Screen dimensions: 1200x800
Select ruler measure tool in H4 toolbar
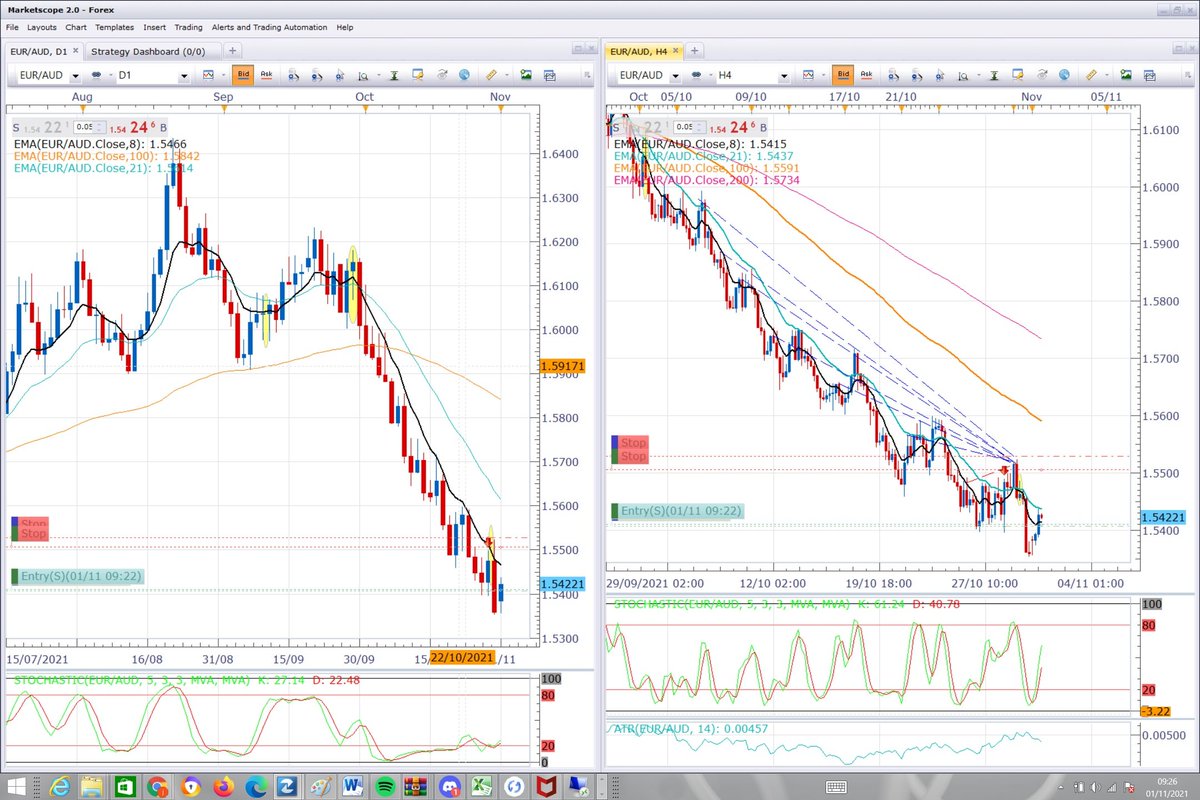[1091, 75]
